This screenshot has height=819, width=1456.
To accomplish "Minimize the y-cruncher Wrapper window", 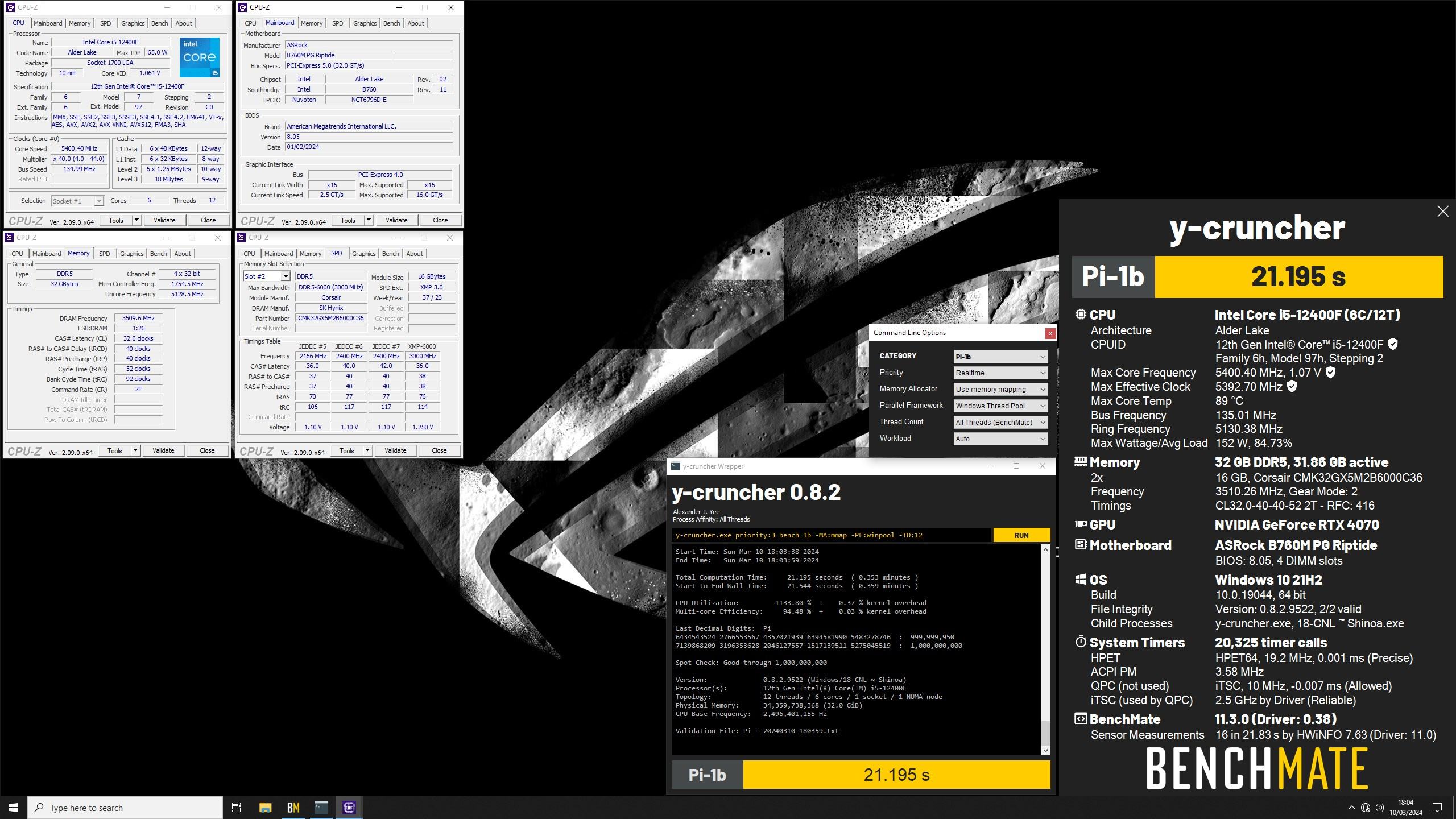I will click(990, 466).
